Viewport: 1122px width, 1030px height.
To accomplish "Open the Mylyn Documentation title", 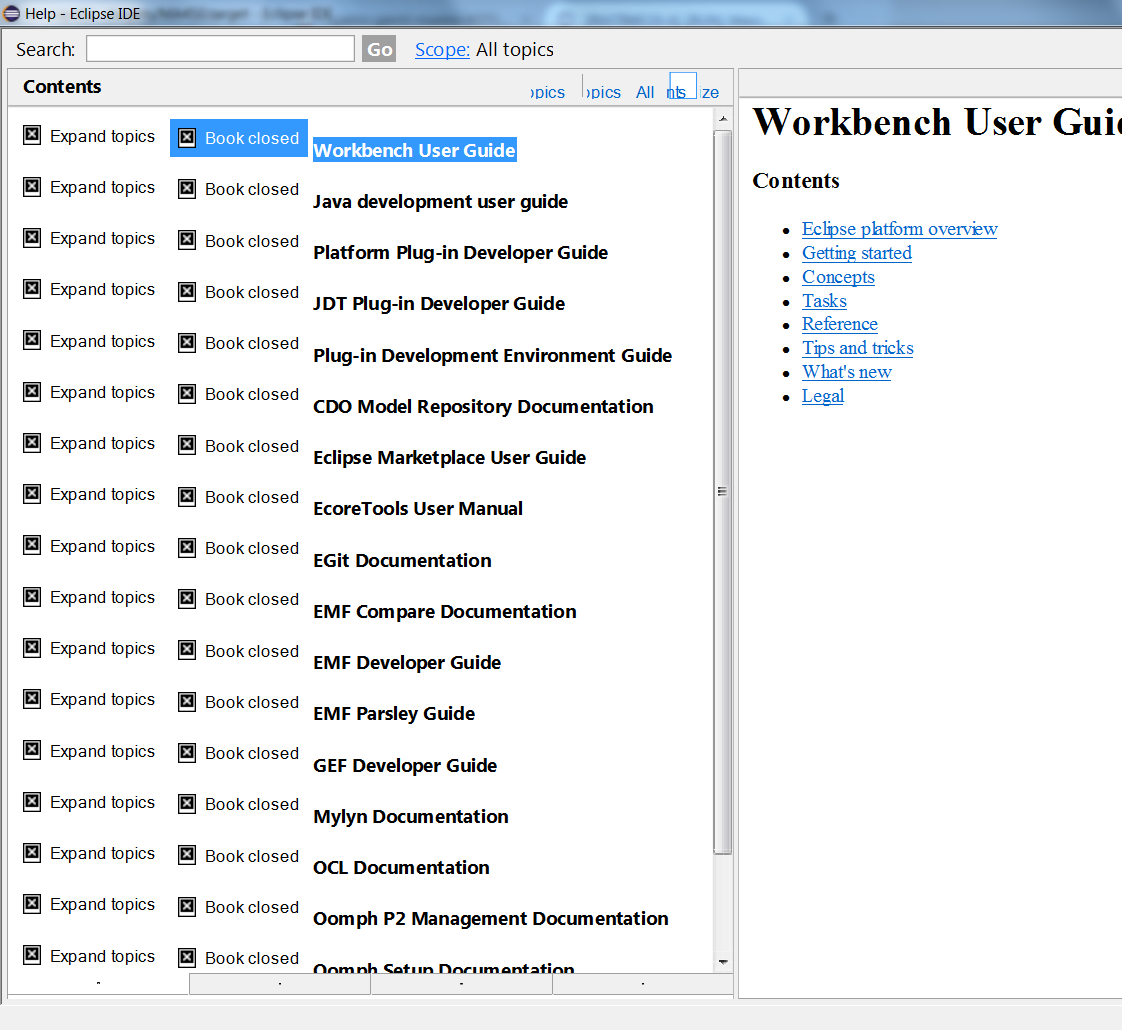I will pyautogui.click(x=411, y=817).
